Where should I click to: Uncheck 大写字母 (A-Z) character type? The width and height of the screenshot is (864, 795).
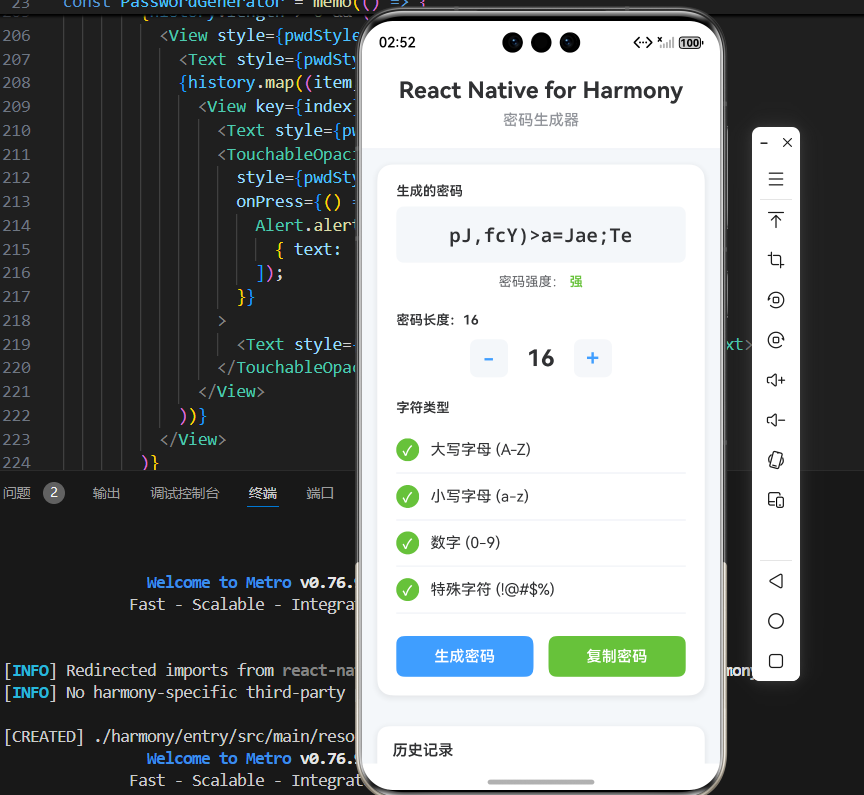[x=407, y=449]
